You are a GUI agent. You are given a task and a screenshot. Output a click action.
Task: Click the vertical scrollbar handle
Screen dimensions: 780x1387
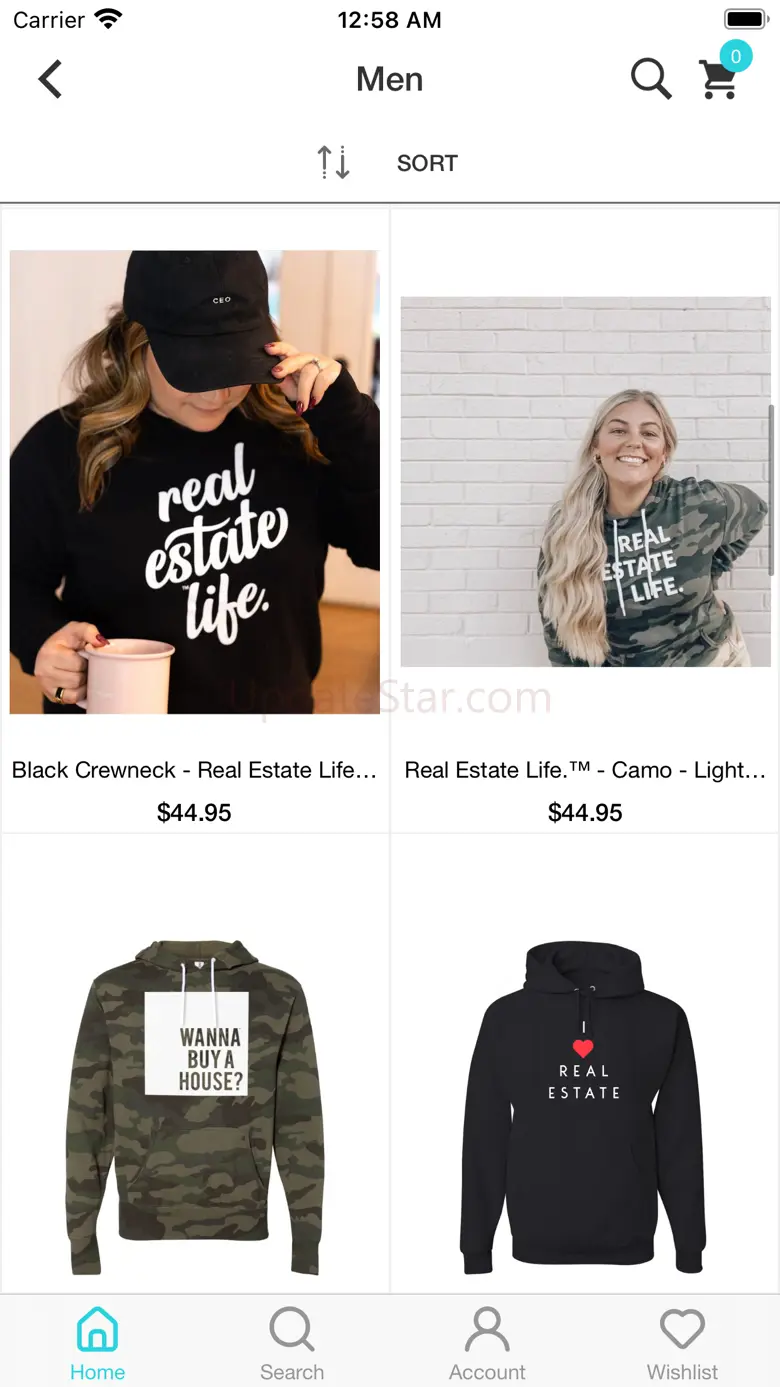pyautogui.click(x=771, y=490)
